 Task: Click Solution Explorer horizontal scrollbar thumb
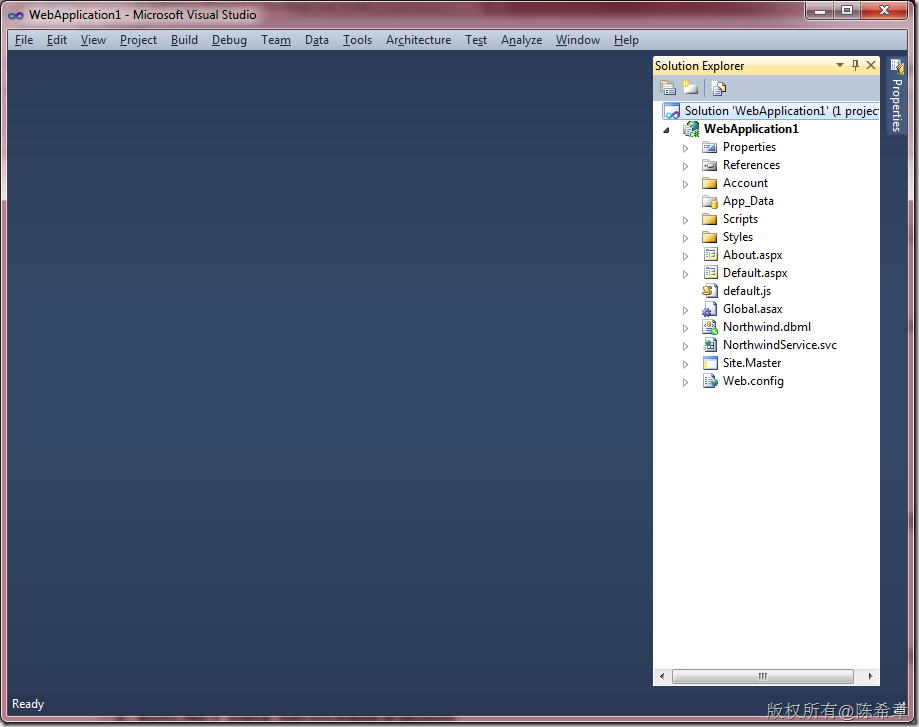coord(763,676)
